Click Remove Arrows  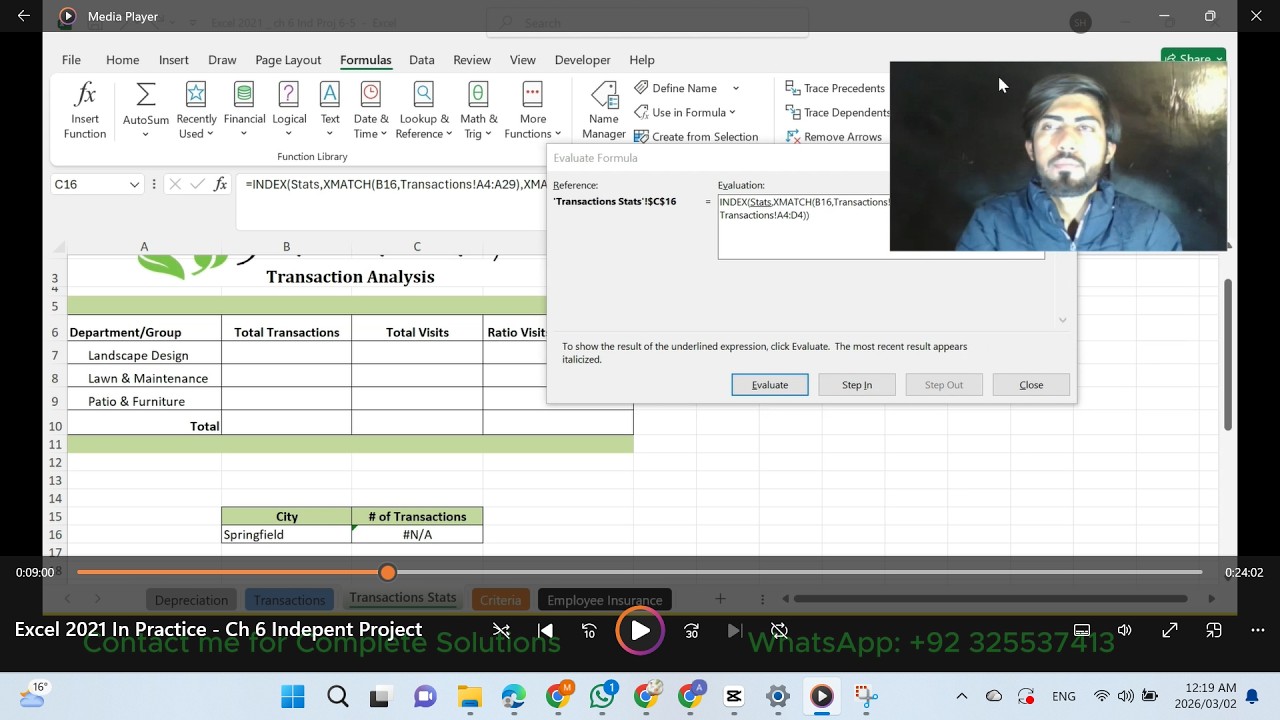coord(834,137)
